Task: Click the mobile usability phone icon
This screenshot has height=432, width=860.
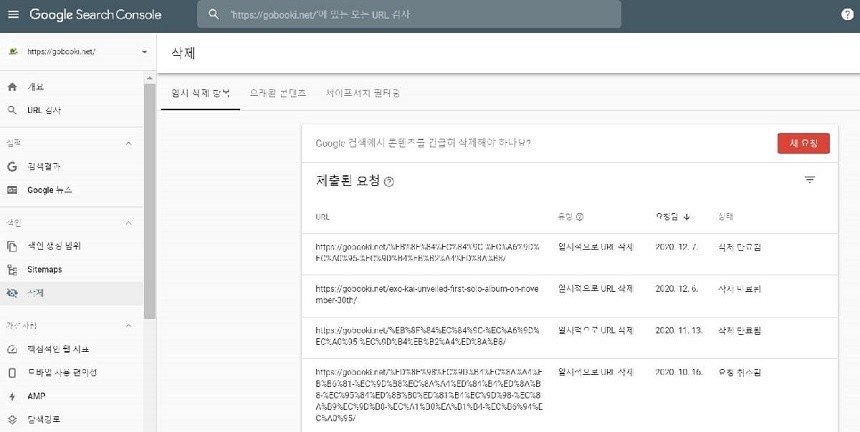Action: coord(12,373)
